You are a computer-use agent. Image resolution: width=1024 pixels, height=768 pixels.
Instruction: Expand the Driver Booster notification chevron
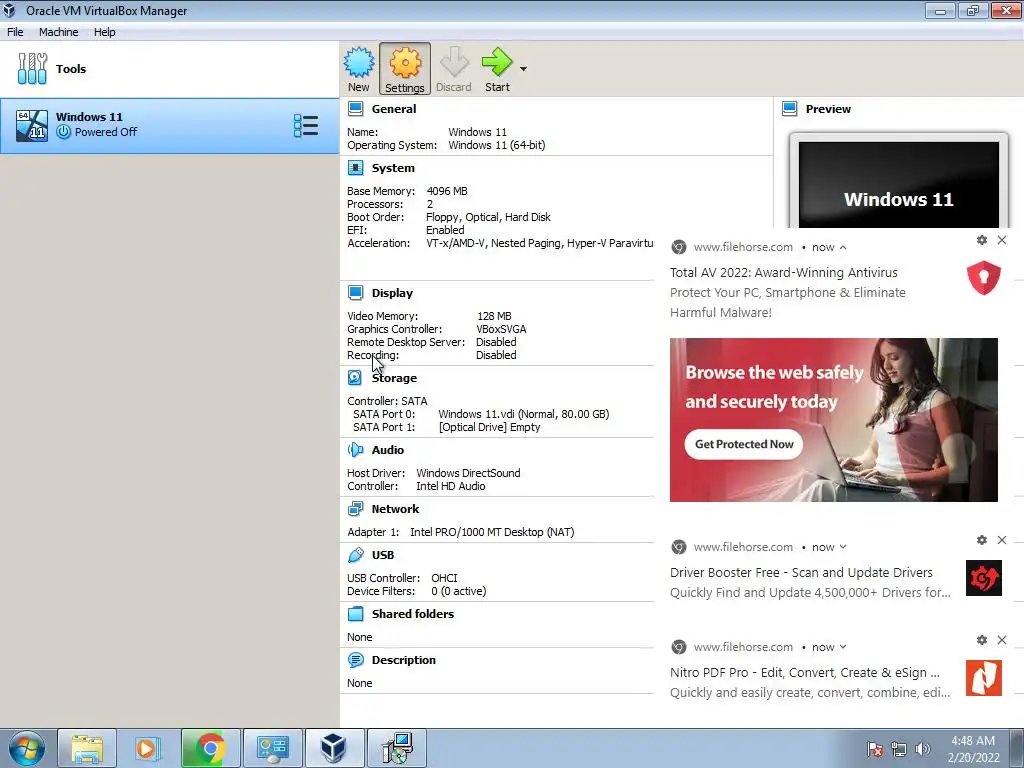pos(843,547)
